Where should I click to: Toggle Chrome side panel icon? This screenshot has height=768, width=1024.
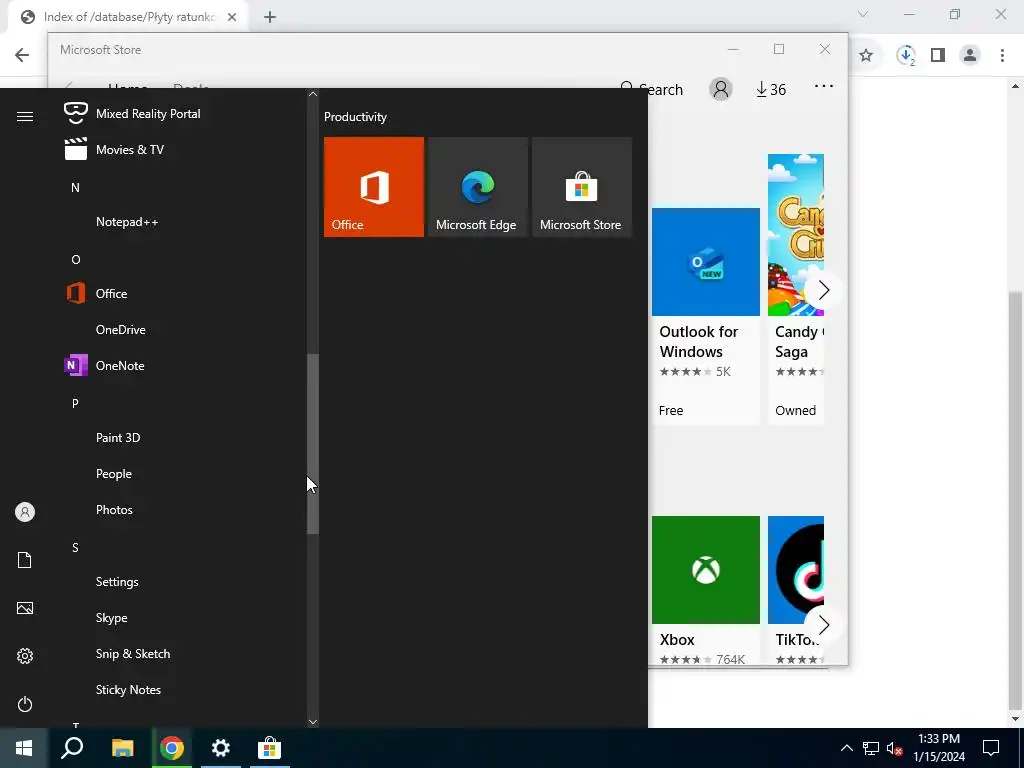[x=938, y=56]
